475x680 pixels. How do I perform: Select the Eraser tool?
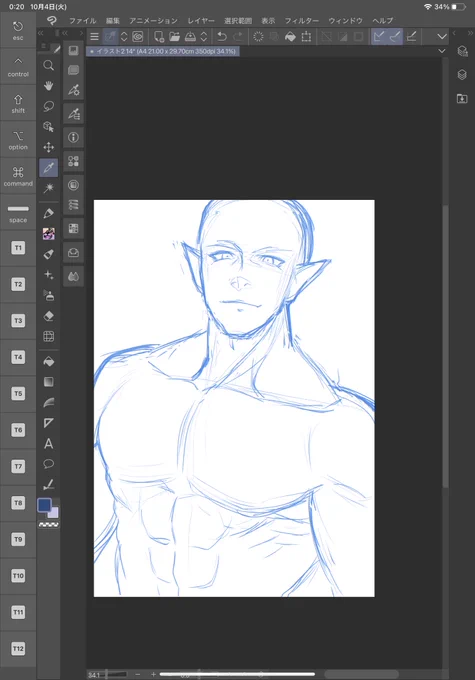(x=49, y=316)
